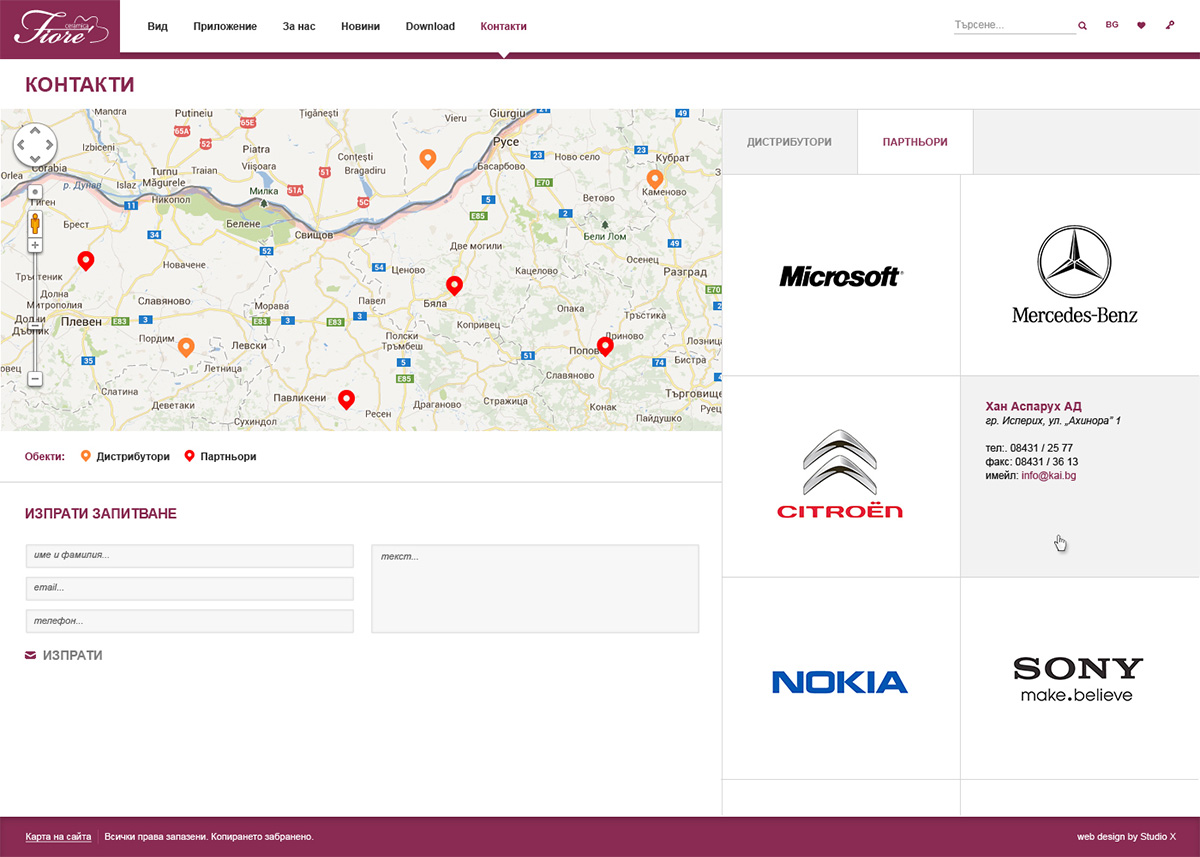The width and height of the screenshot is (1200, 857).
Task: Click the текст message text area
Action: tap(535, 588)
